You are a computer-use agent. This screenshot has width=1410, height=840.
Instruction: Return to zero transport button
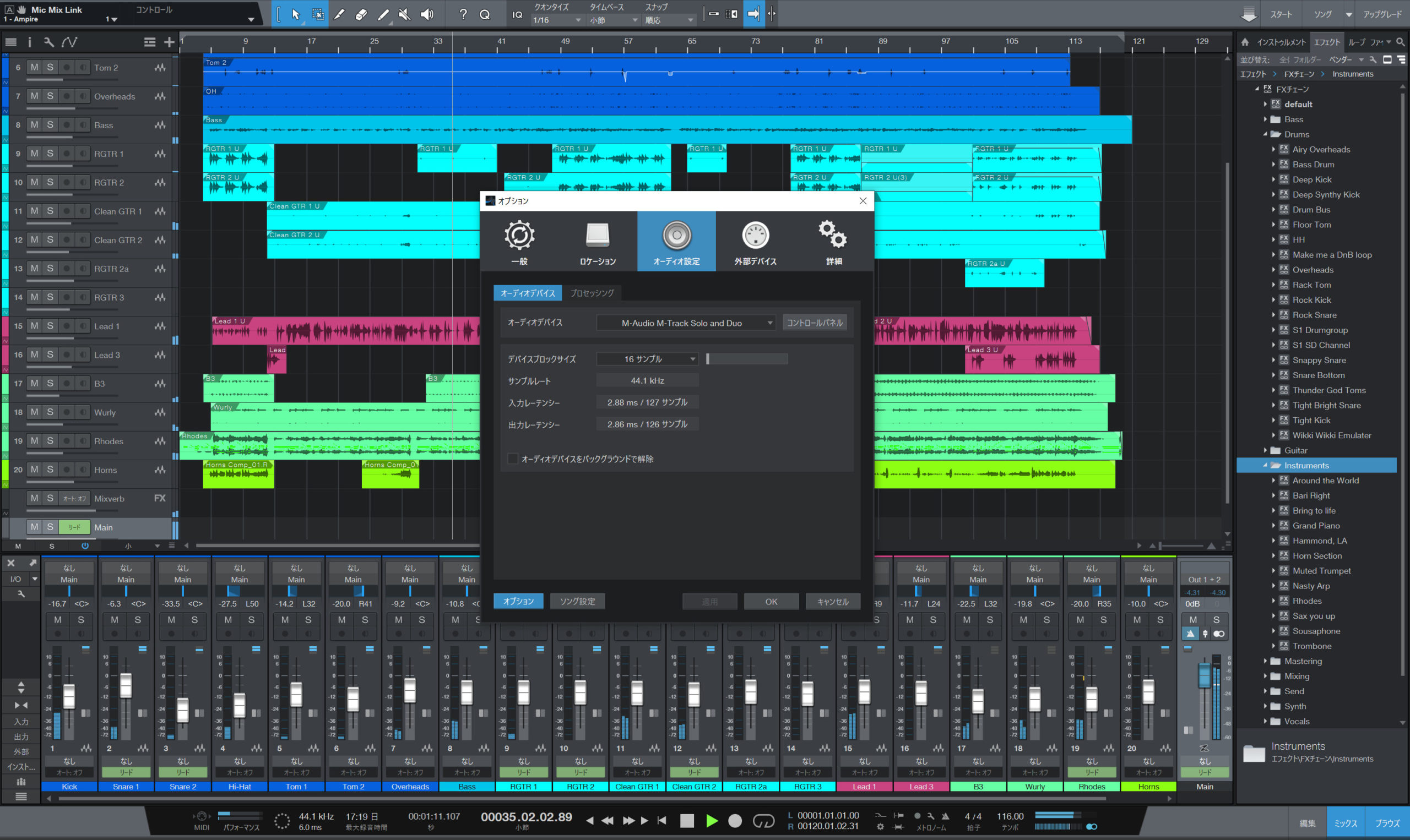(x=661, y=820)
